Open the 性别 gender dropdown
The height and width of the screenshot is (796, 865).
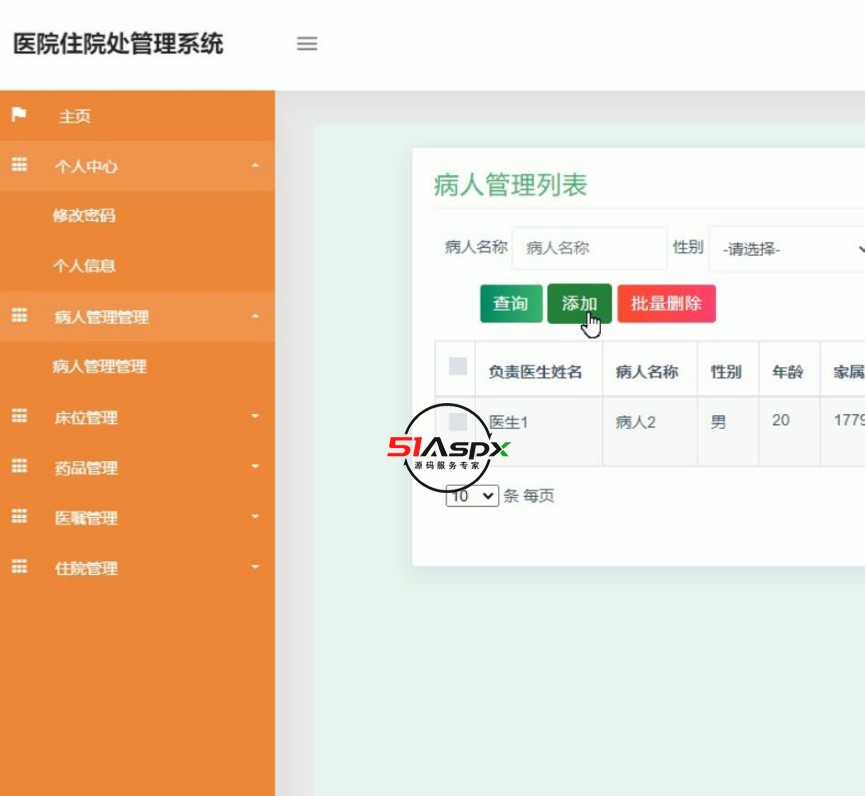pyautogui.click(x=790, y=249)
